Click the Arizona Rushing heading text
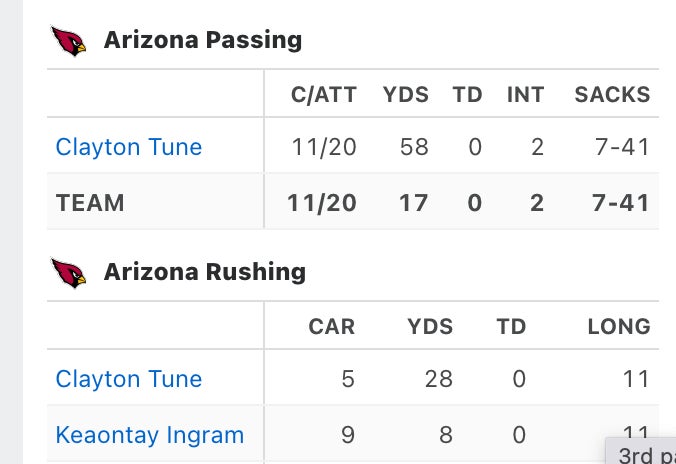The width and height of the screenshot is (676, 464). (x=205, y=272)
